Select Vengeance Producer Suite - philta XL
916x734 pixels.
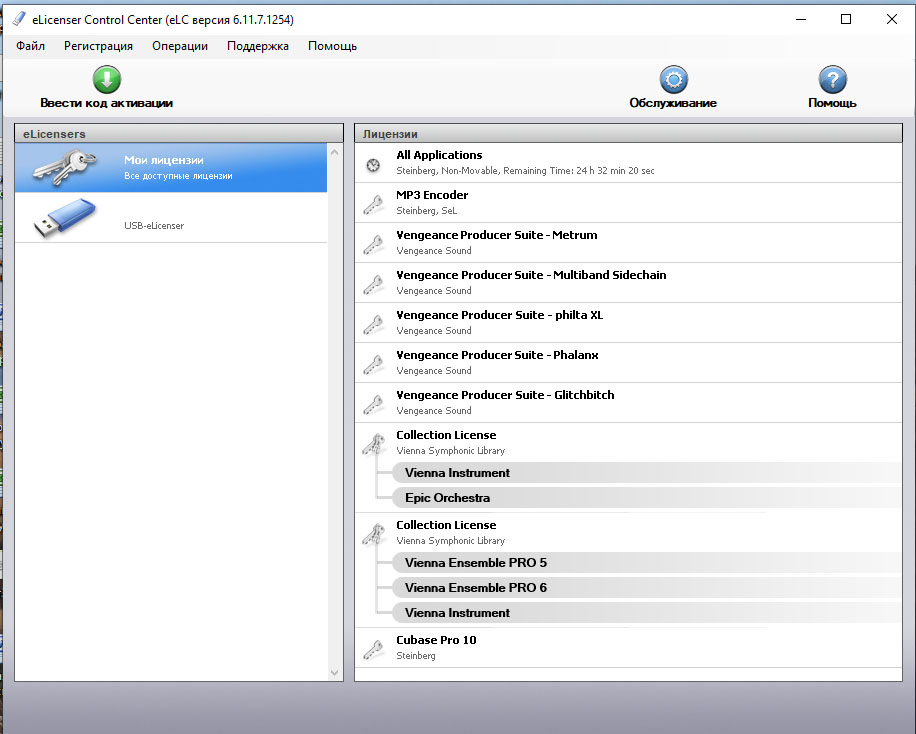(x=628, y=323)
